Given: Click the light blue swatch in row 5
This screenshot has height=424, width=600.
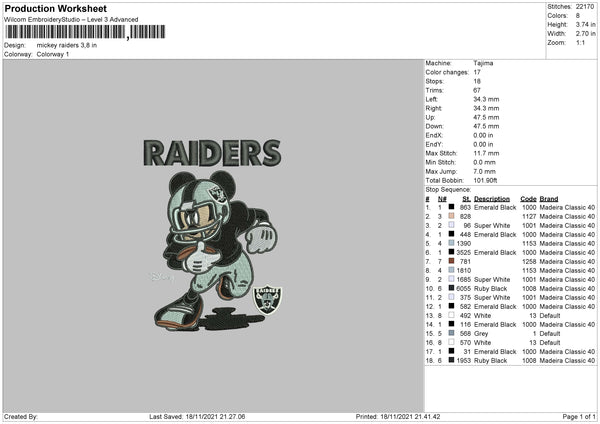Looking at the screenshot, I should coord(452,243).
